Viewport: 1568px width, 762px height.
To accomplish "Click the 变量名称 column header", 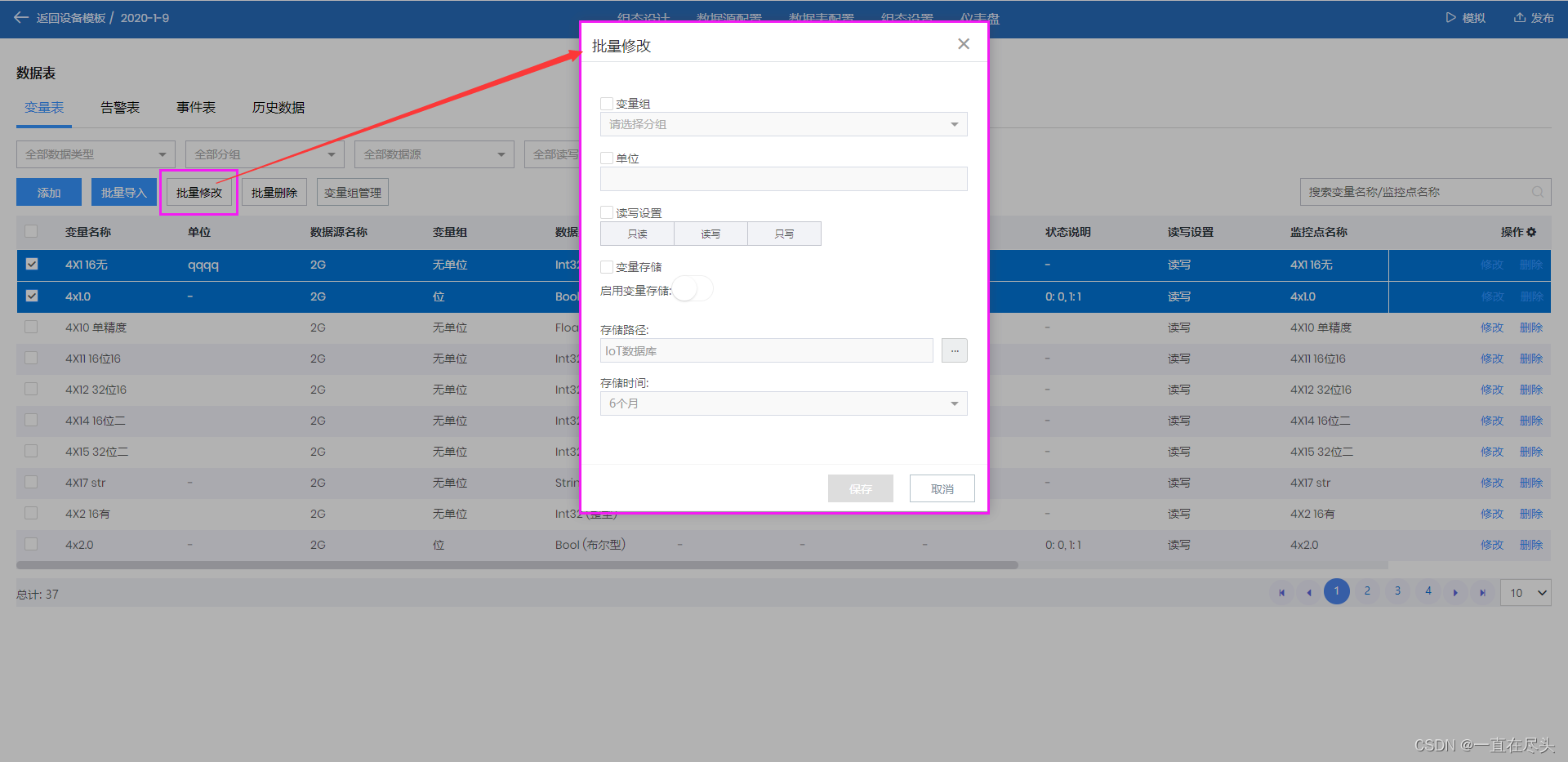I will (88, 232).
